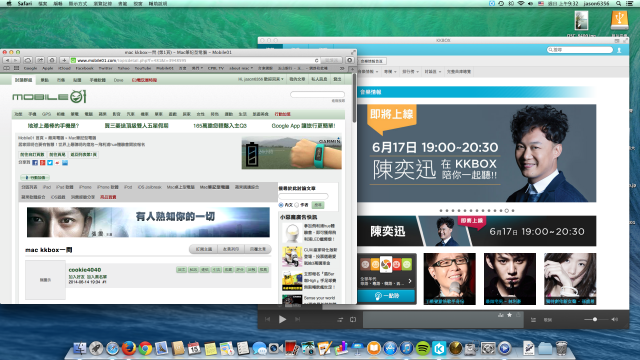Screen dimensions: 640x360
Task: Go forward in Safari
Action: tap(16, 60)
